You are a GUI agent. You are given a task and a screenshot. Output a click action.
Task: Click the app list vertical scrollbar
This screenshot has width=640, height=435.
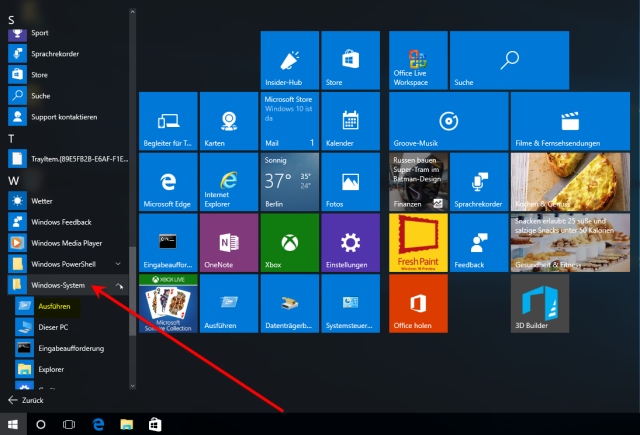tap(133, 200)
